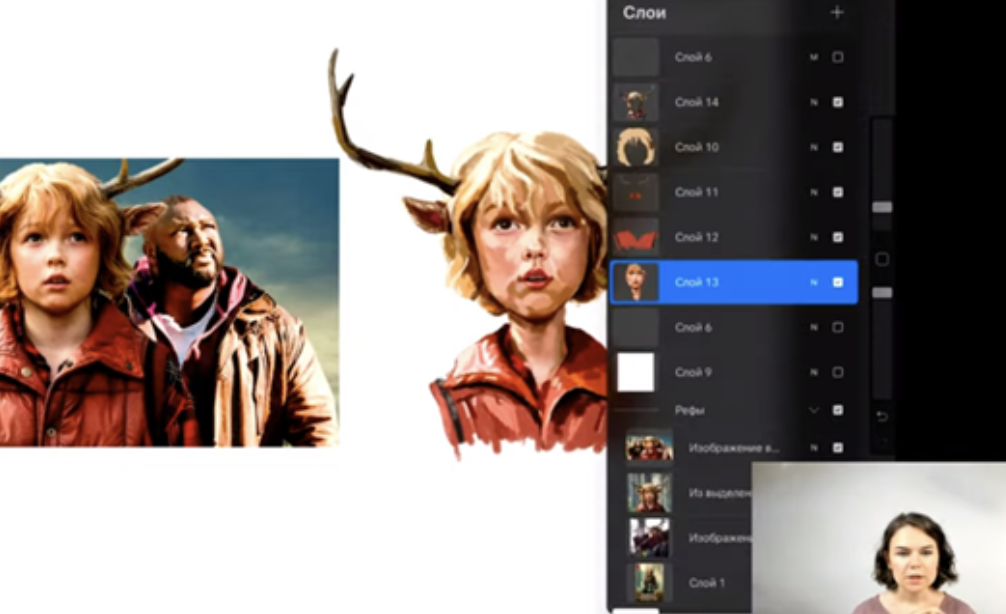
Task: Click the reference photo on the canvas
Action: click(x=169, y=302)
